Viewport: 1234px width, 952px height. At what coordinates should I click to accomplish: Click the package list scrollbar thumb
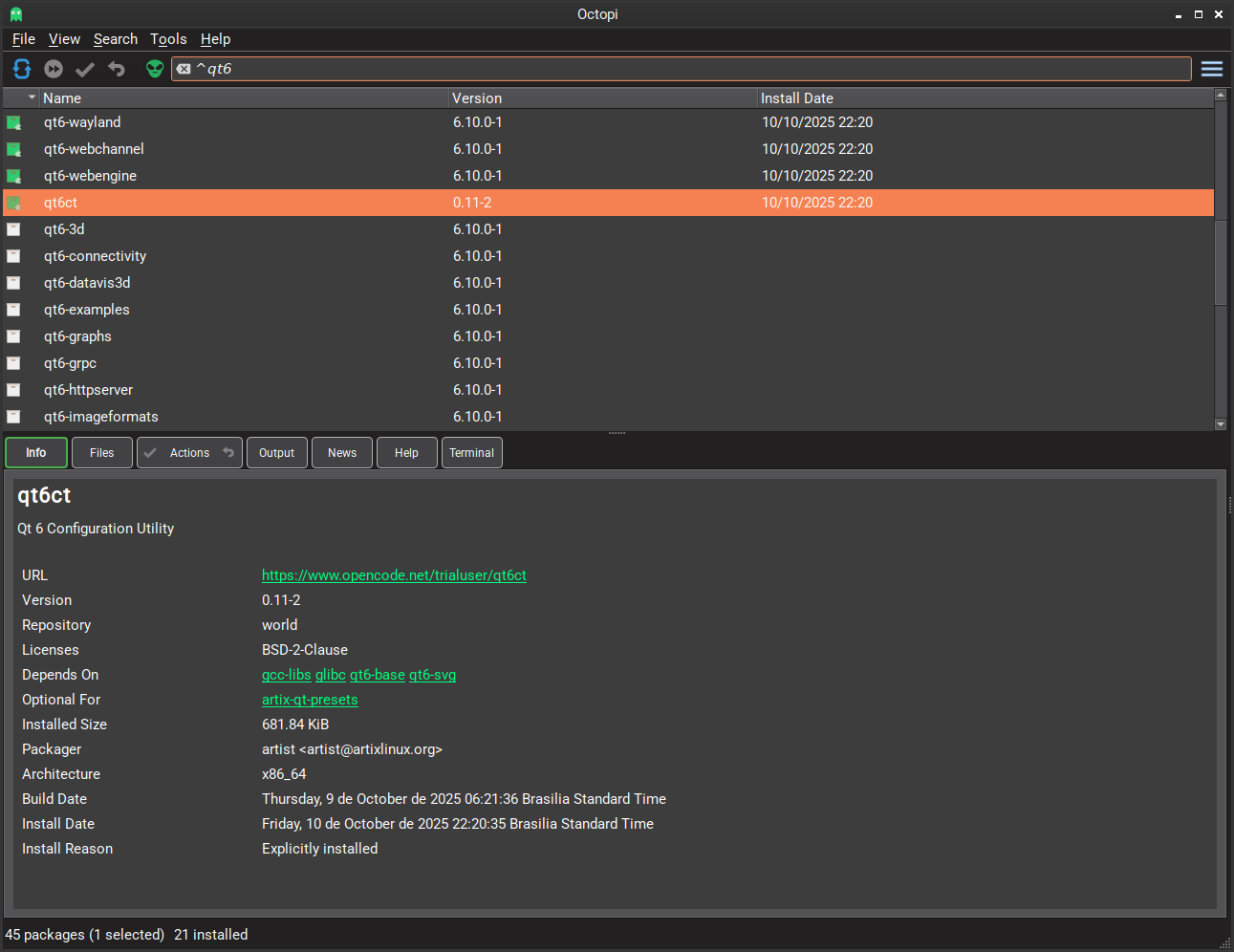click(x=1221, y=262)
